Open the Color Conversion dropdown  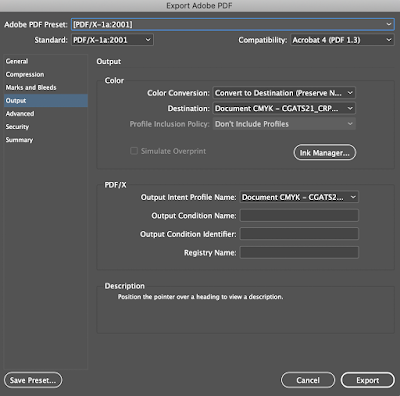[284, 93]
